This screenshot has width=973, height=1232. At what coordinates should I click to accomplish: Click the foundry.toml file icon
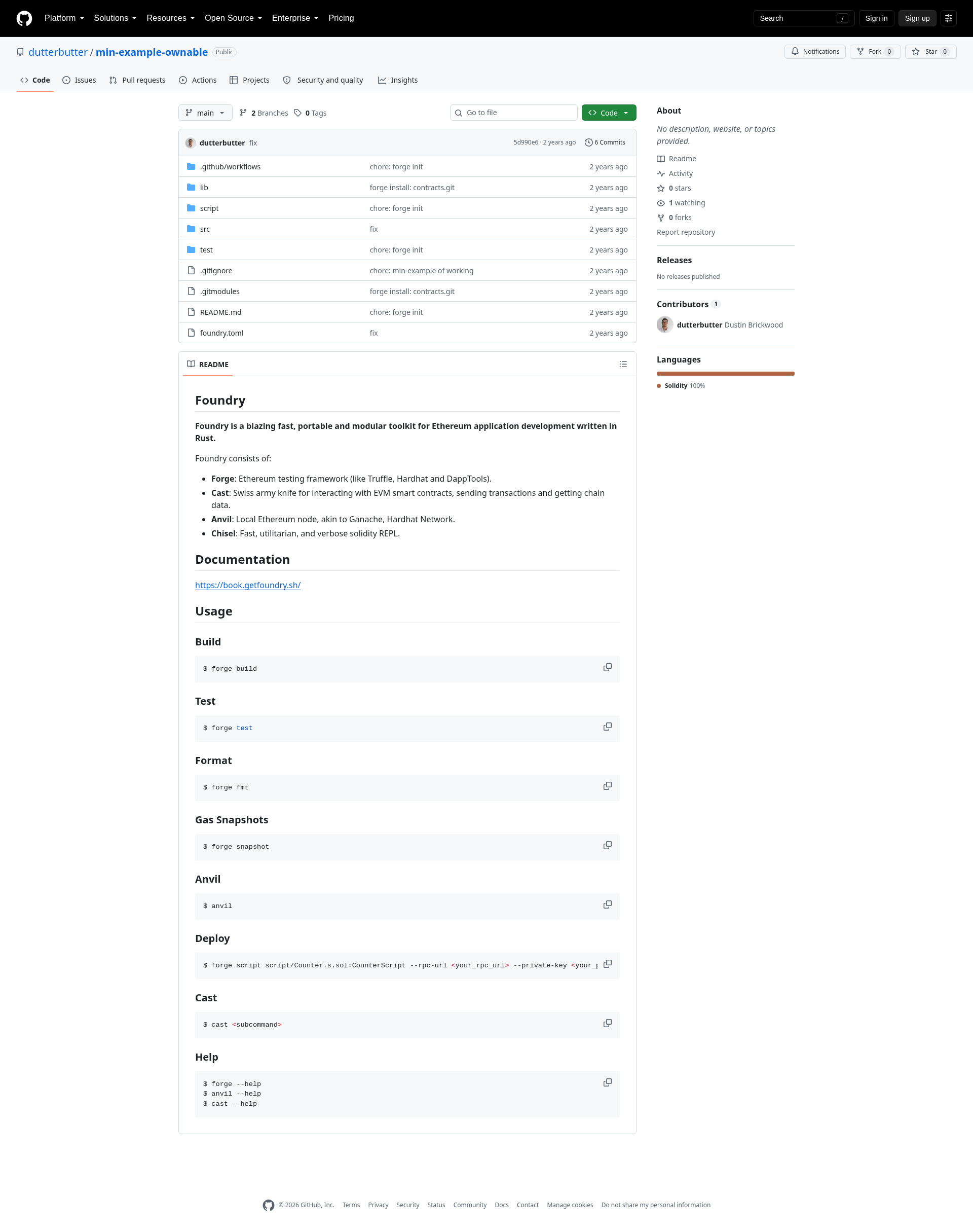[x=191, y=333]
